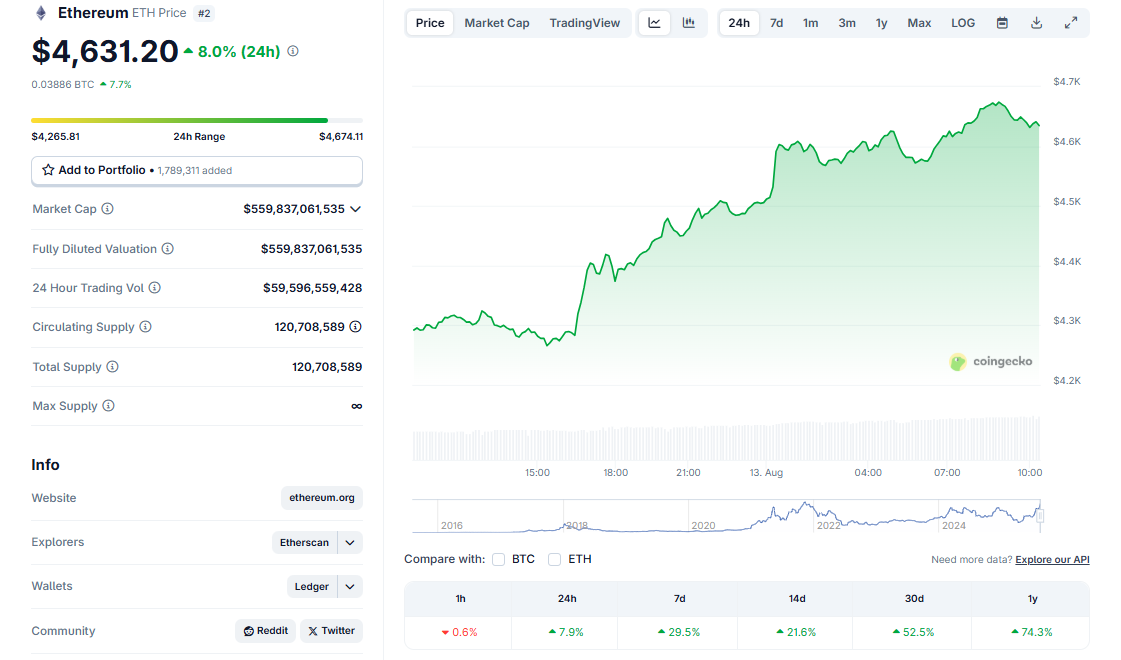Image resolution: width=1121 pixels, height=660 pixels.
Task: Open the Wallets dropdown arrow
Action: pyautogui.click(x=350, y=586)
